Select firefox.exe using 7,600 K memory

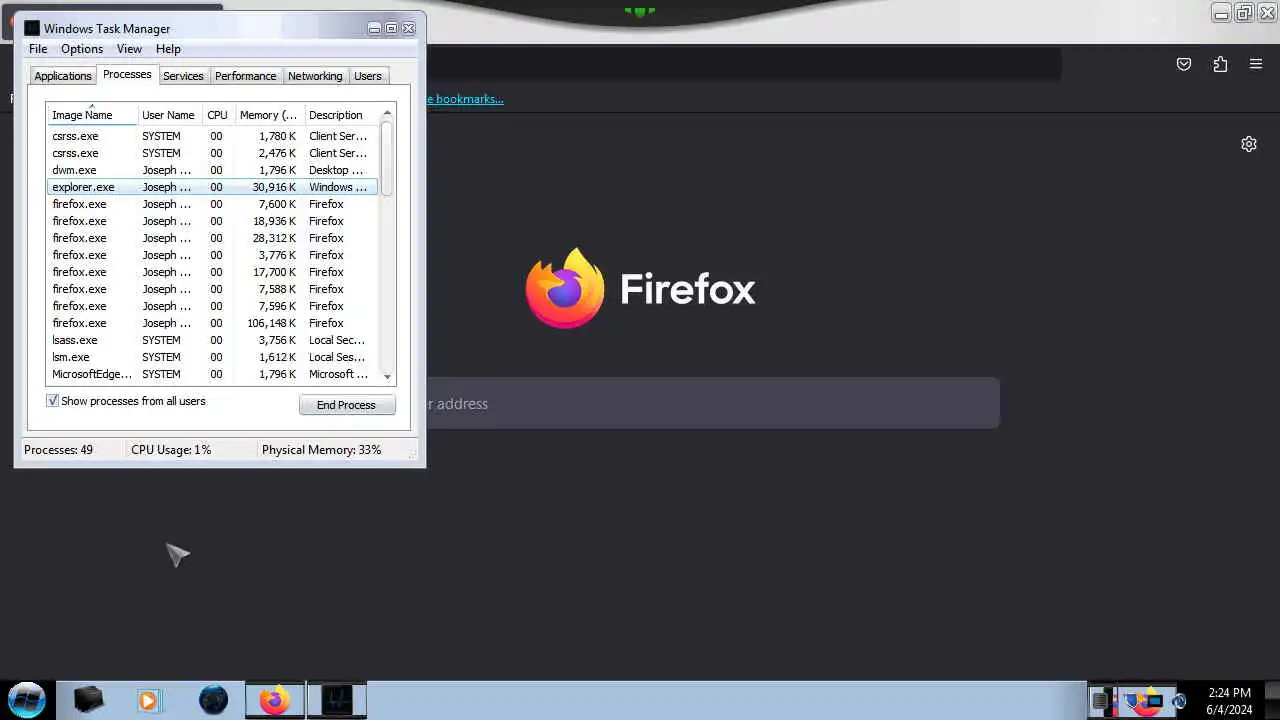[213, 204]
